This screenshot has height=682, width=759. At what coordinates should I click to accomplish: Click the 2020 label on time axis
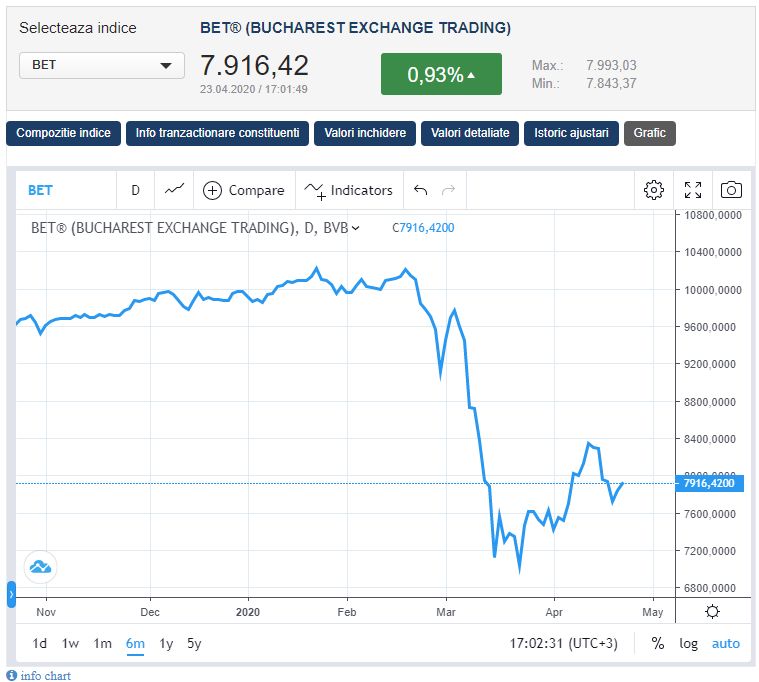coord(248,612)
